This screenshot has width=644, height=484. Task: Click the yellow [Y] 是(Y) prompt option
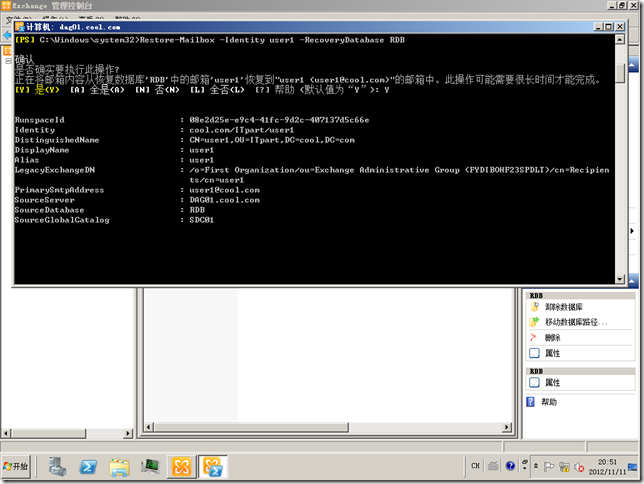point(37,90)
